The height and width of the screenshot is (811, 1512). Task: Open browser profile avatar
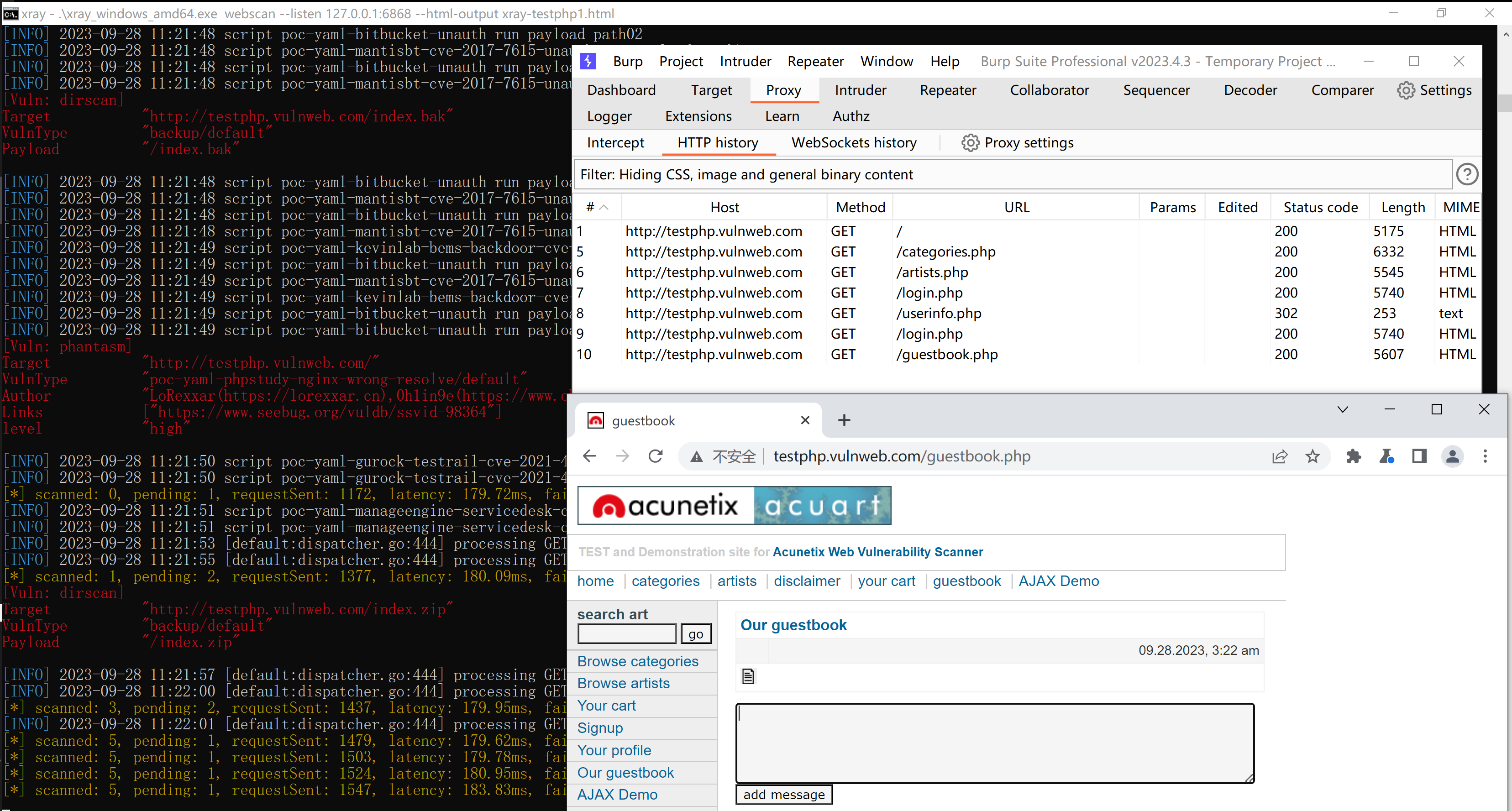click(x=1452, y=456)
